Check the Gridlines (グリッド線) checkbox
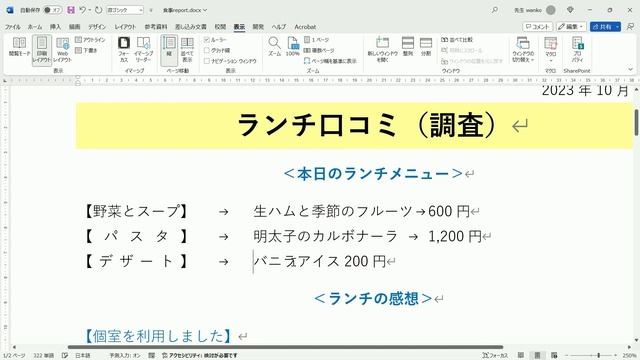This screenshot has height=360, width=640. pos(207,50)
